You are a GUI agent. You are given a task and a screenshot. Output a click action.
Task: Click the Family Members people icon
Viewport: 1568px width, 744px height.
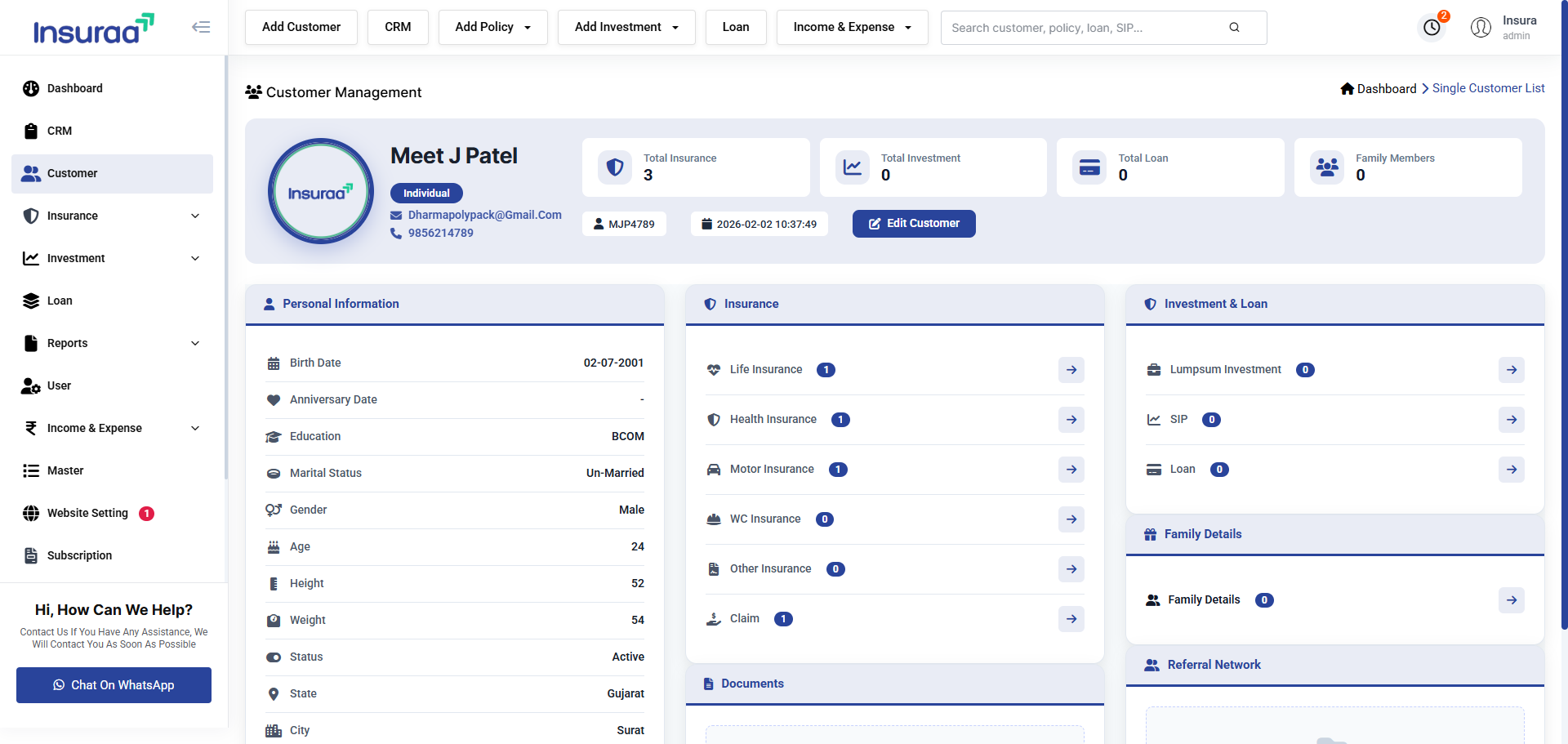1327,167
